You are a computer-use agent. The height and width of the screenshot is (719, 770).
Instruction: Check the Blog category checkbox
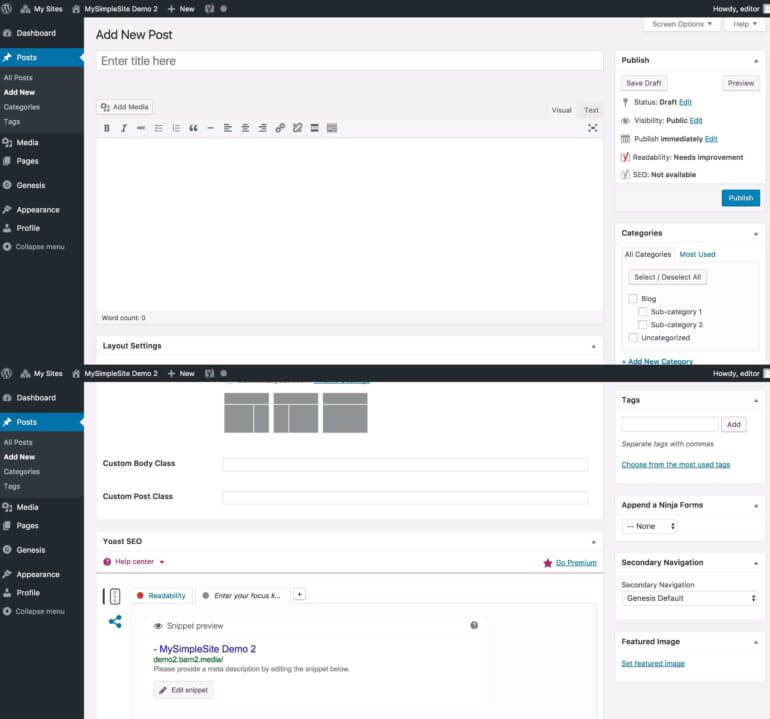(633, 299)
